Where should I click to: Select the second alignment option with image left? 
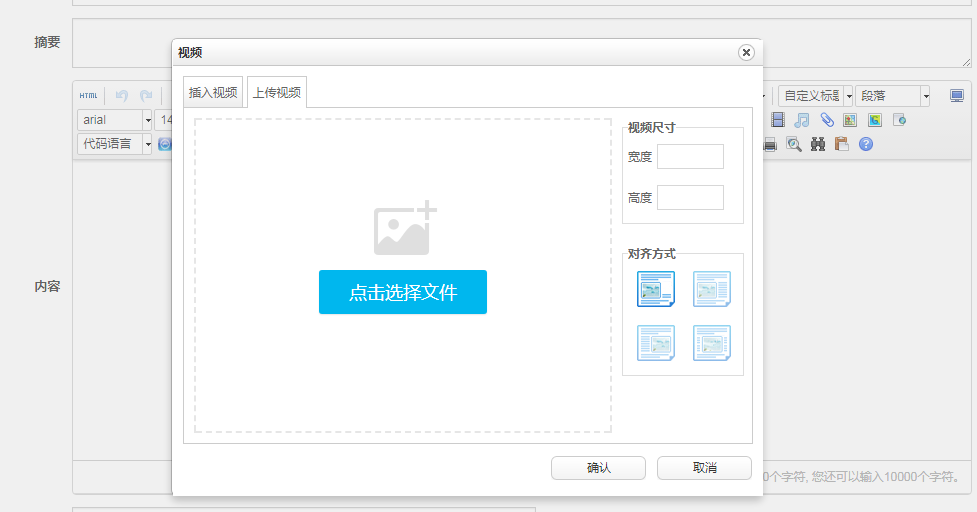(712, 289)
